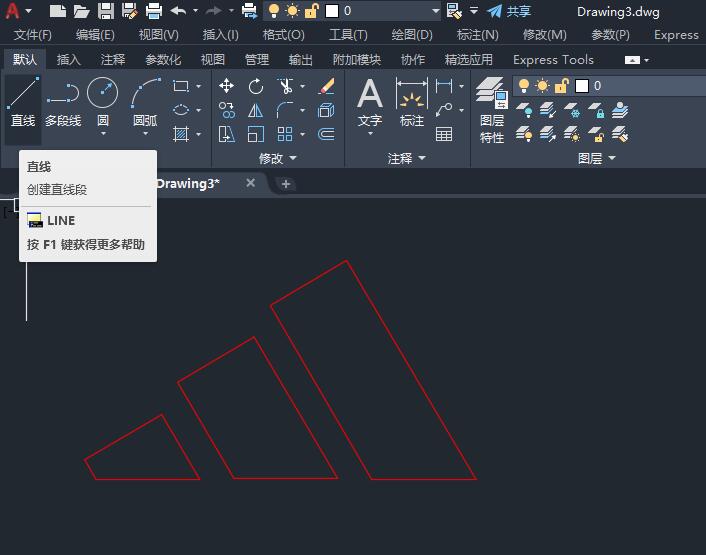The height and width of the screenshot is (555, 706).
Task: Toggle layer on/off lightbulb in ribbon layer list
Action: (x=523, y=86)
